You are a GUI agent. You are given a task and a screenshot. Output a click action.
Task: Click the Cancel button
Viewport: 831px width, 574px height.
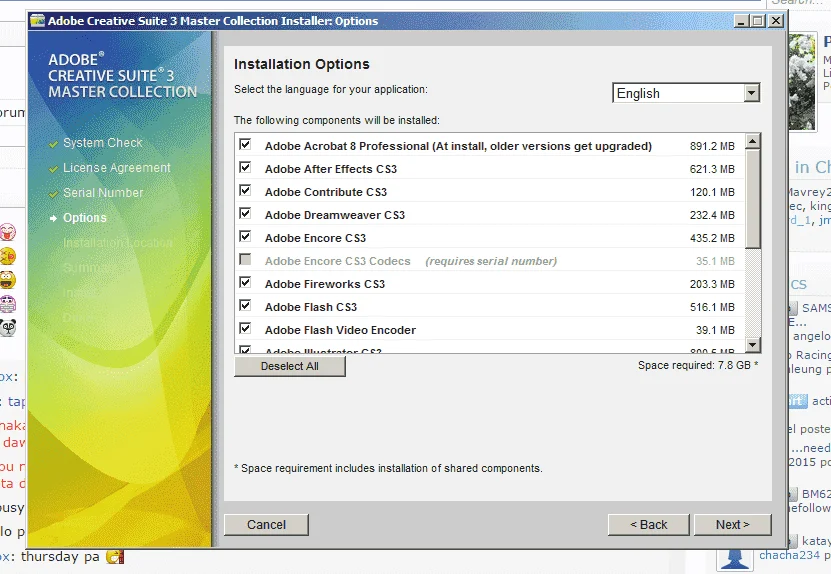pyautogui.click(x=266, y=525)
